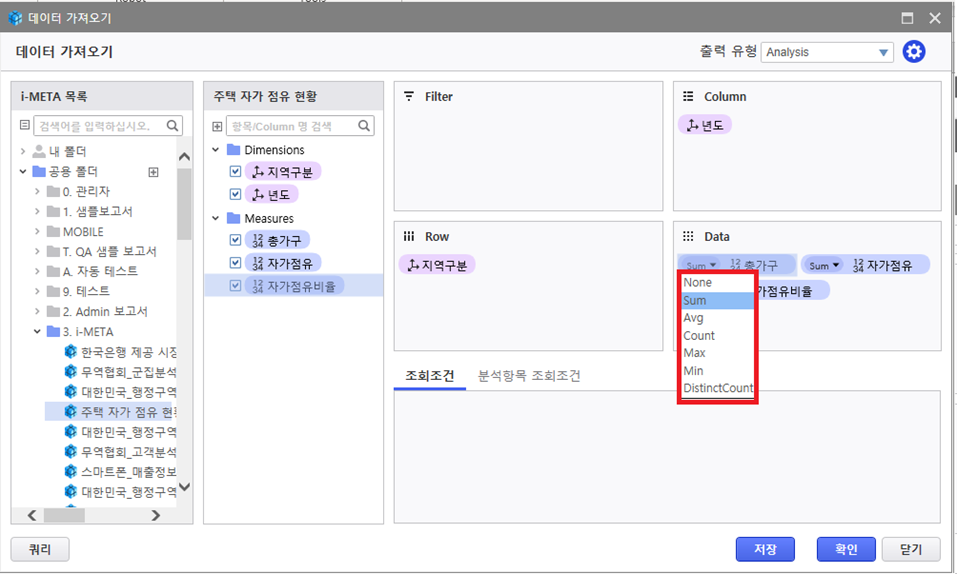Switch to the 분석항목 조회조건 tab
The height and width of the screenshot is (574, 957).
click(x=529, y=376)
